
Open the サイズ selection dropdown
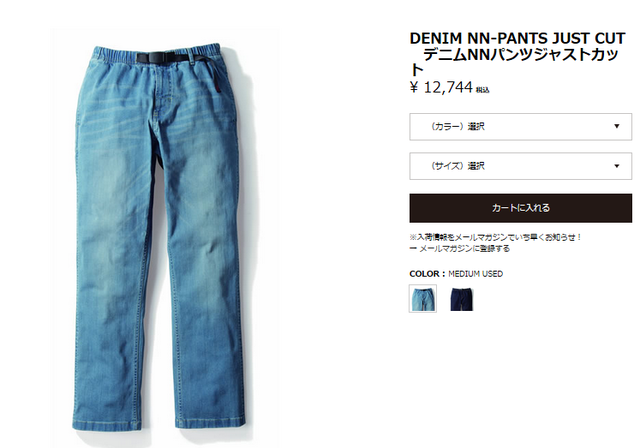[x=520, y=166]
